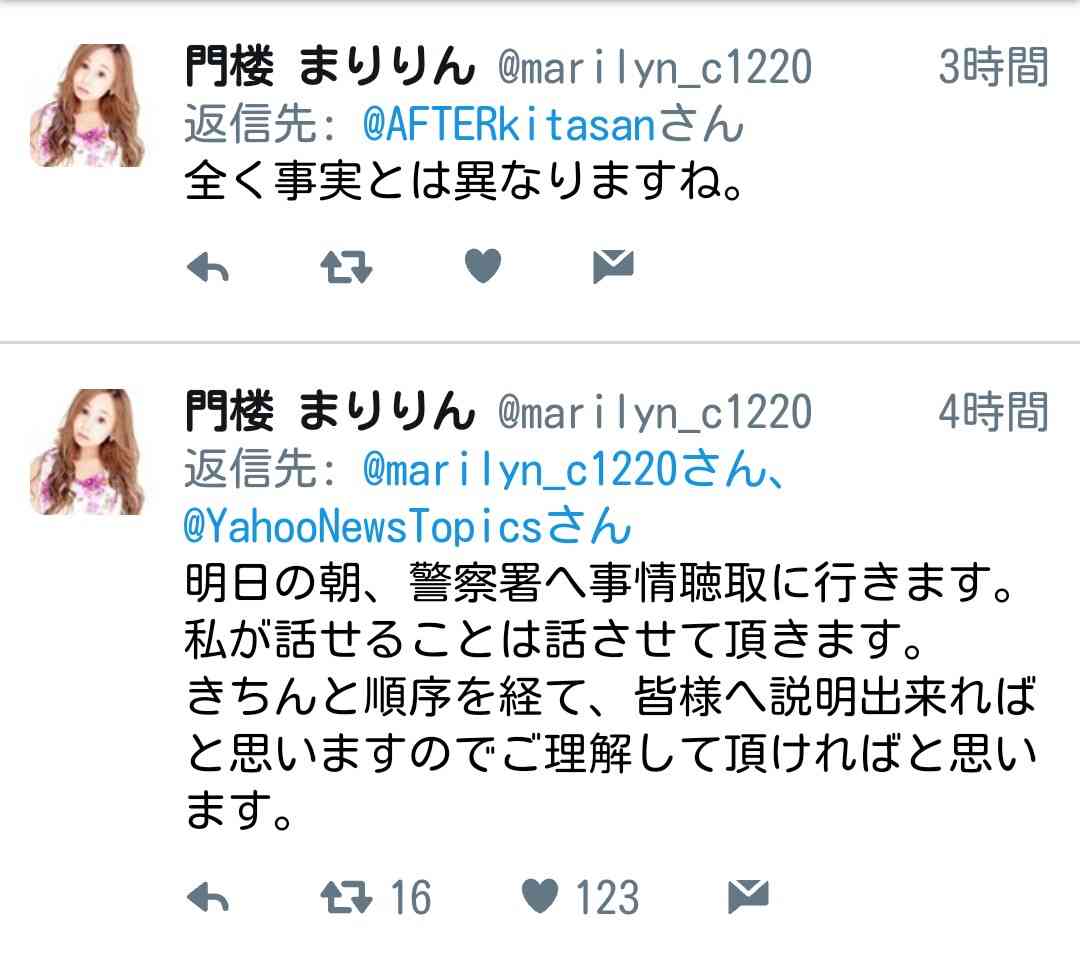
Task: Open @marilyn_c1220 reply-to mention link
Action: [x=519, y=470]
